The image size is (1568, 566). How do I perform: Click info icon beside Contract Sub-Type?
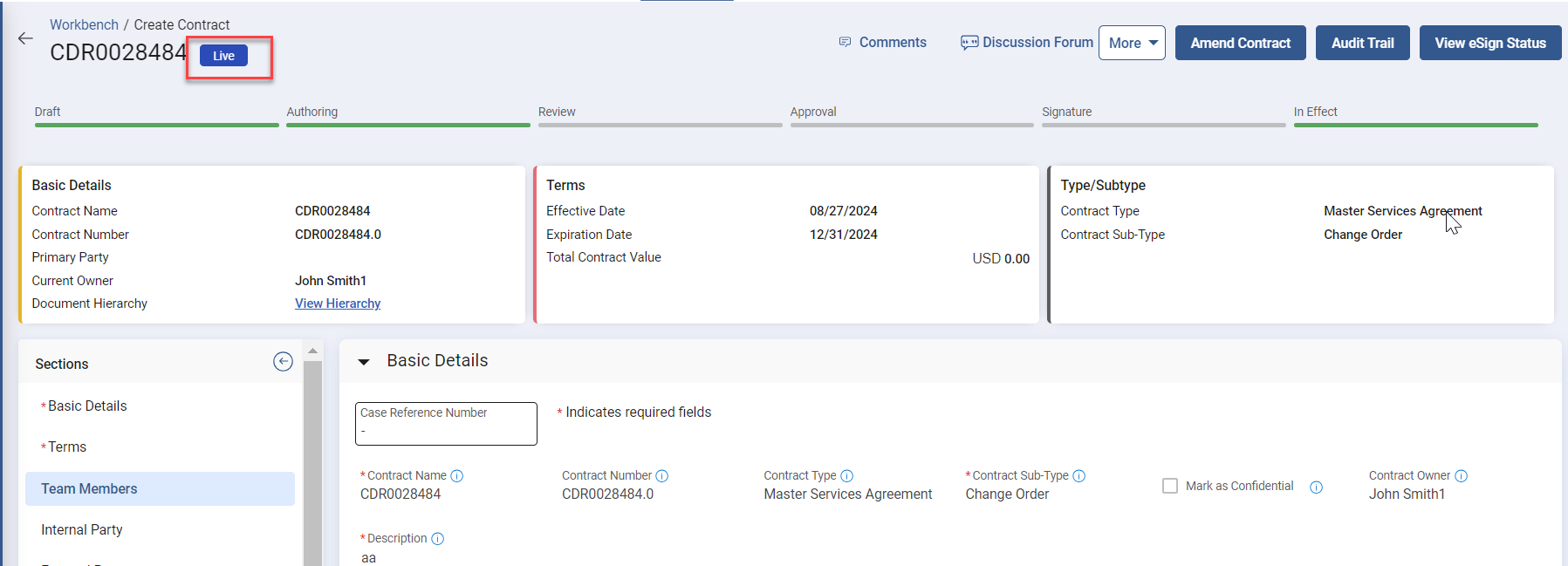[1079, 476]
